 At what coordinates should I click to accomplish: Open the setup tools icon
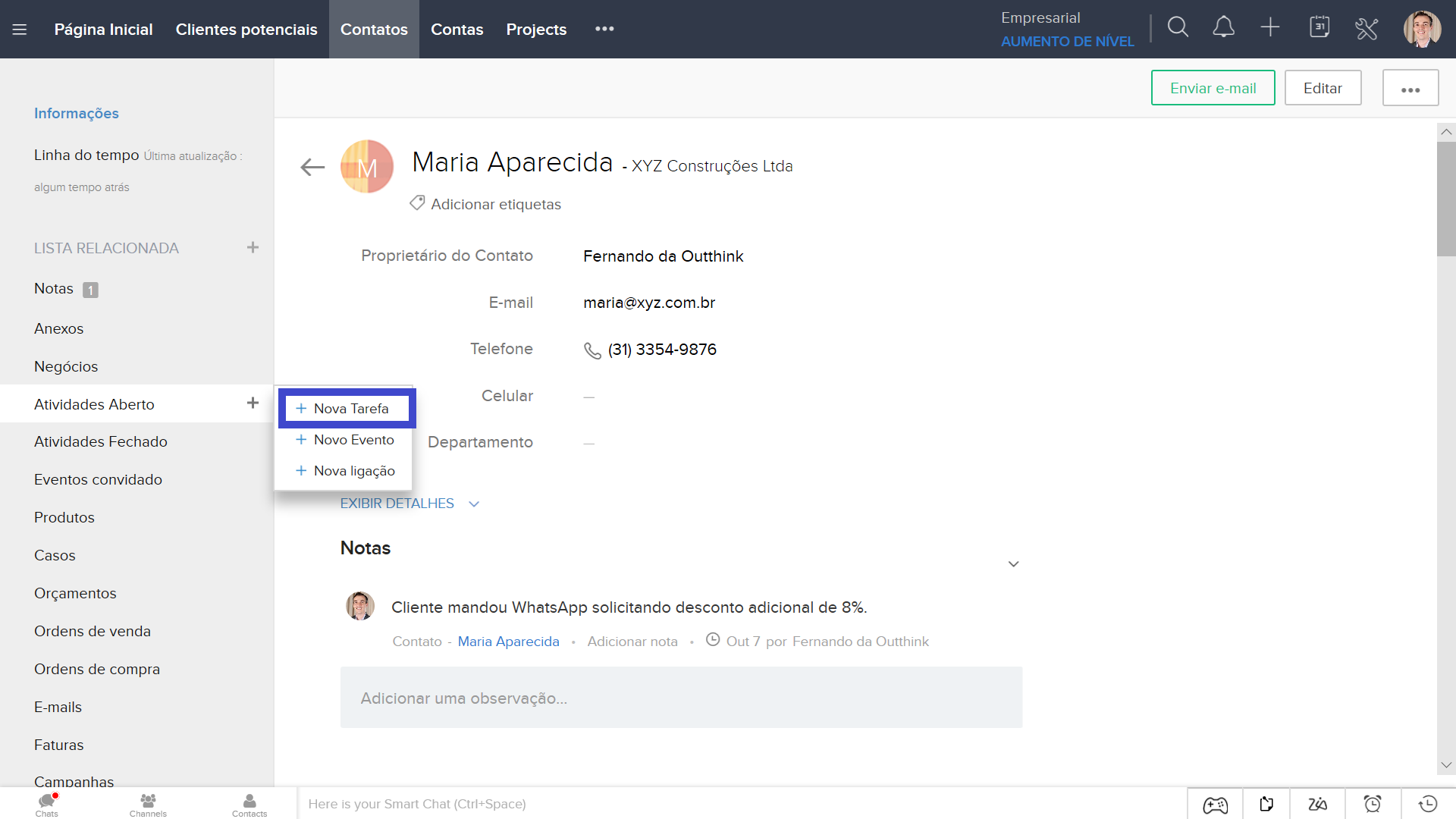point(1366,29)
